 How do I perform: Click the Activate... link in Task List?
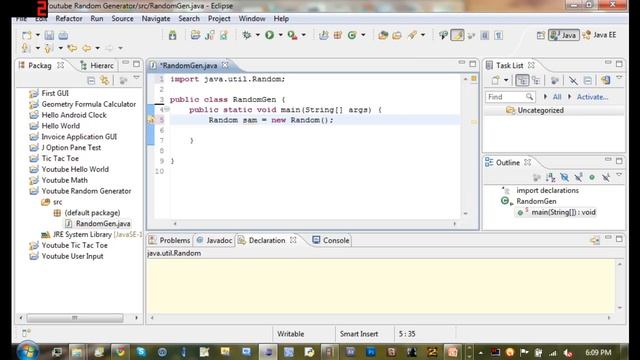(x=592, y=97)
